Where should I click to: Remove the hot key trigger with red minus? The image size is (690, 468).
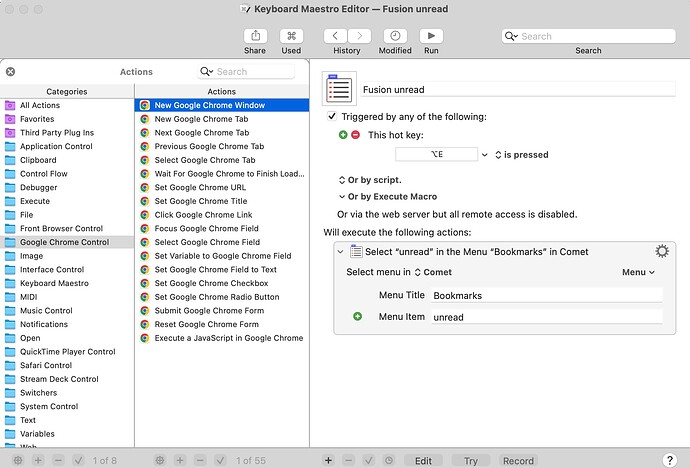pyautogui.click(x=356, y=135)
